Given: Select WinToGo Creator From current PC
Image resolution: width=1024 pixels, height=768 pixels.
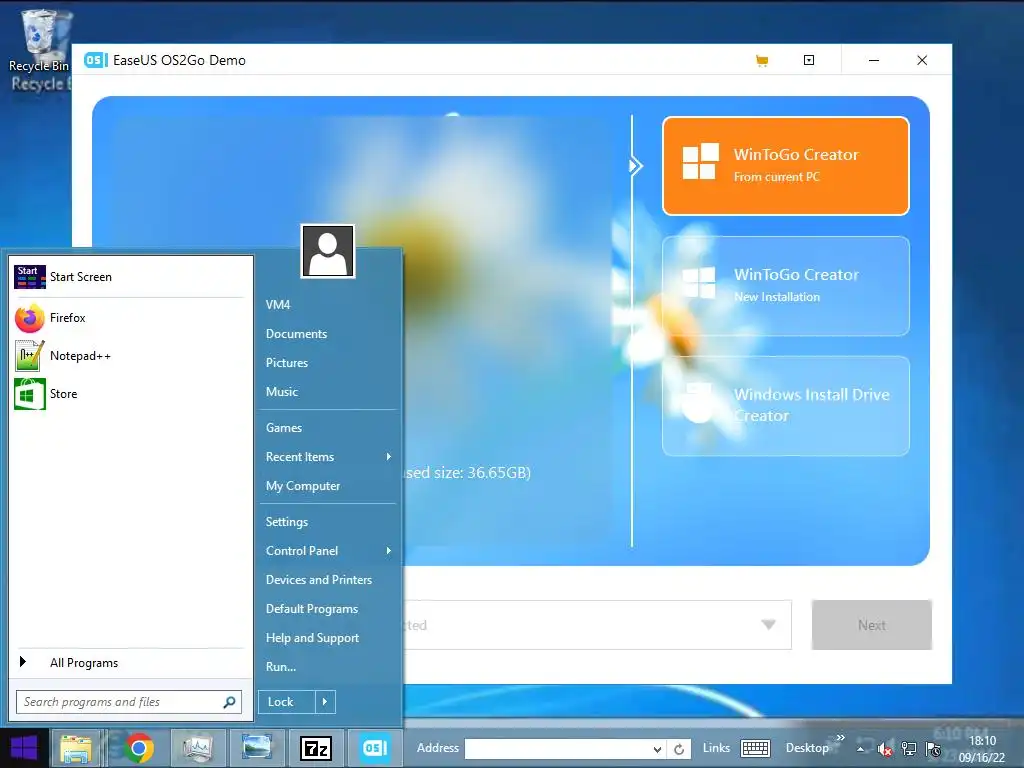Looking at the screenshot, I should click(786, 166).
